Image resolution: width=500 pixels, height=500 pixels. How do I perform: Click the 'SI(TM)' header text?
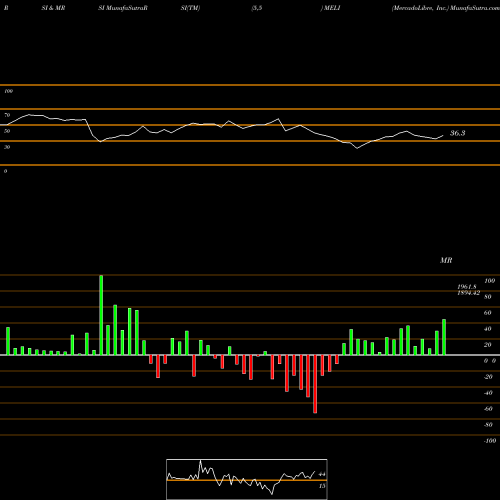click(x=190, y=8)
